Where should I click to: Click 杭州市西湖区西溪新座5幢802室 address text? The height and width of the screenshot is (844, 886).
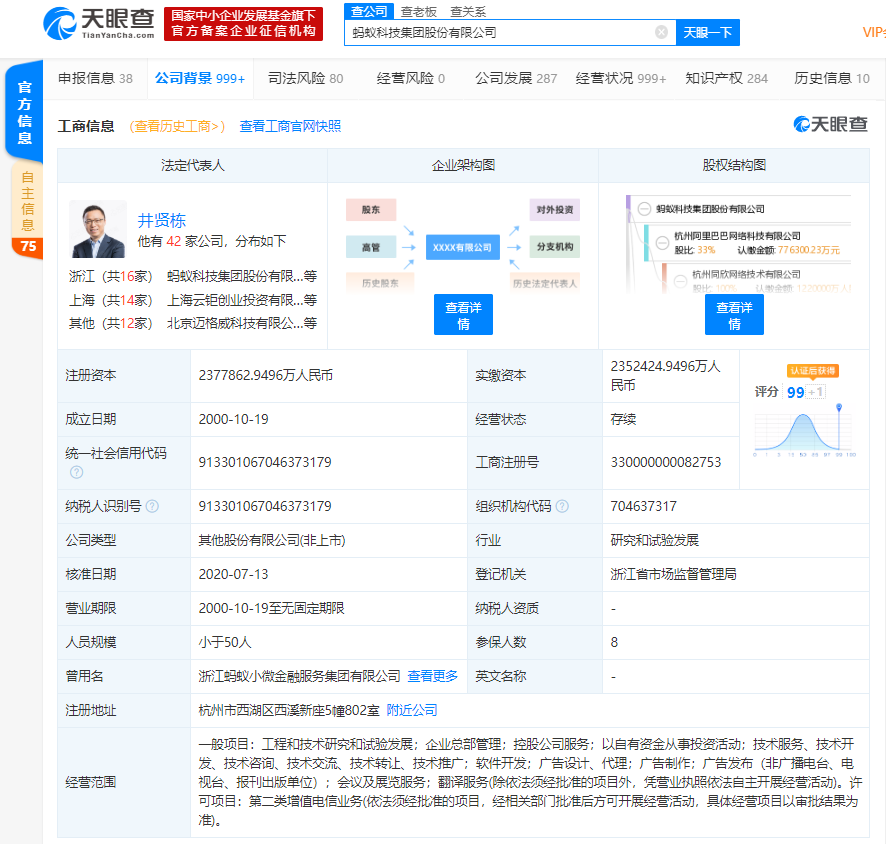point(289,710)
